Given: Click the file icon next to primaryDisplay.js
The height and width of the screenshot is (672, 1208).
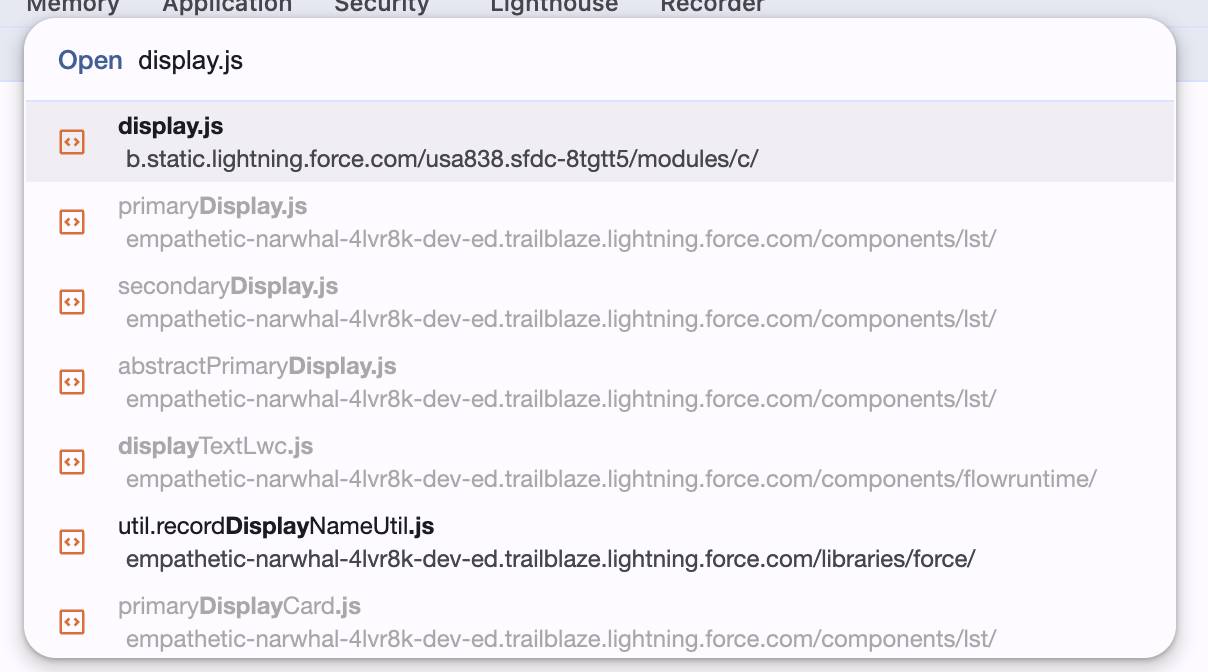Looking at the screenshot, I should [x=72, y=222].
